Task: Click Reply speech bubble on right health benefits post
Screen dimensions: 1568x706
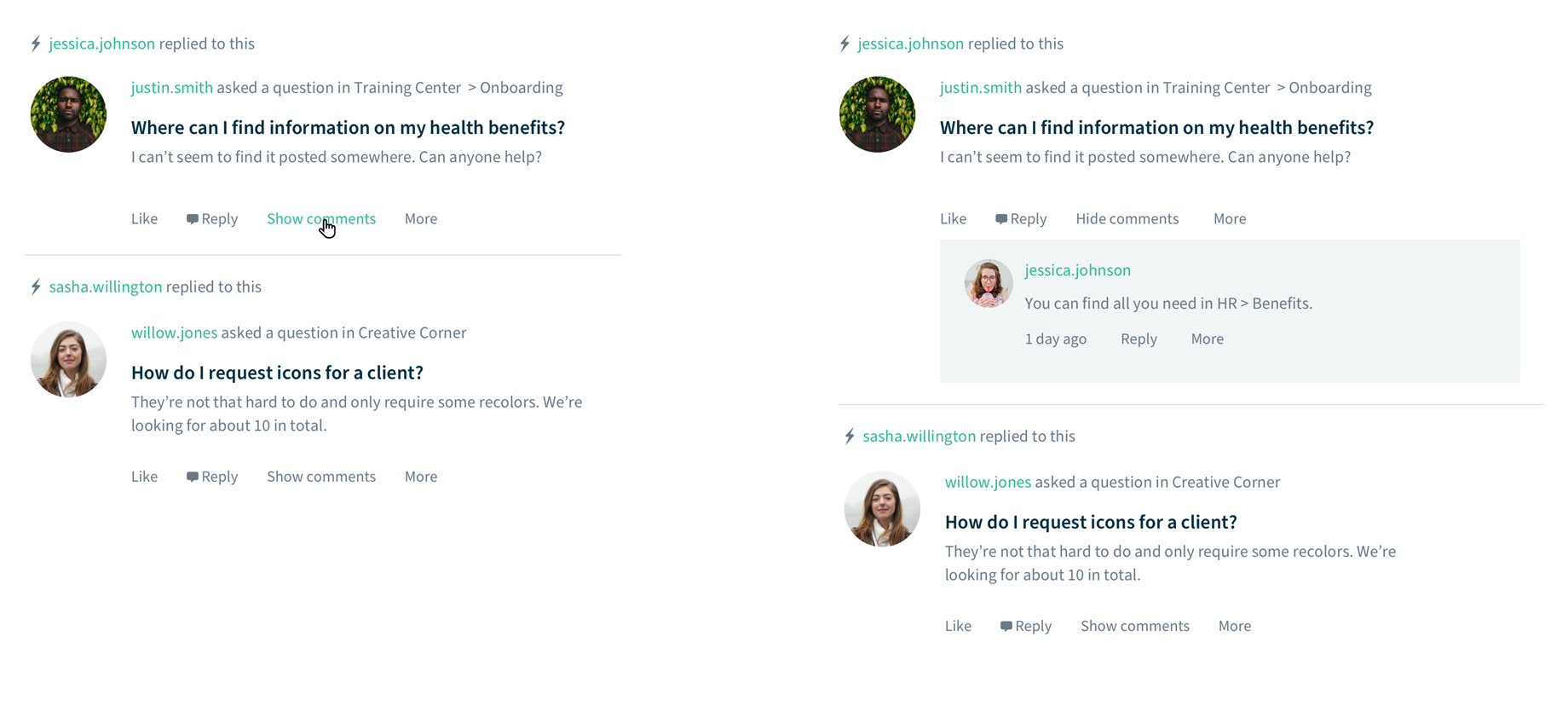Action: 1001,219
